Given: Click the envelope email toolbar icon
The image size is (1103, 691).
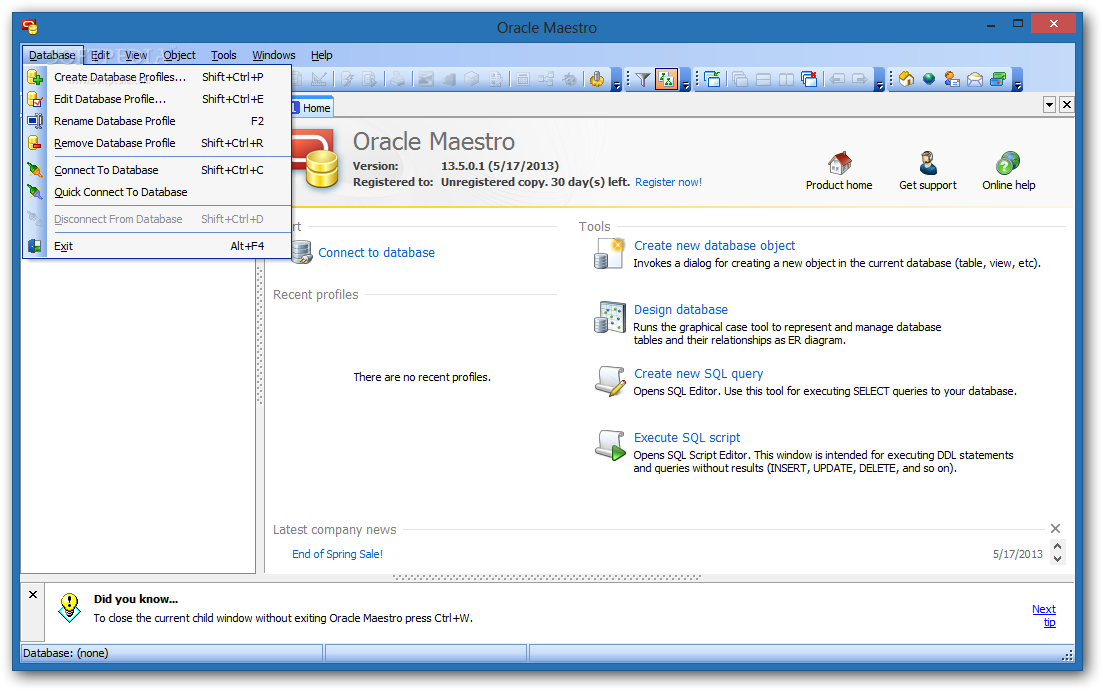Looking at the screenshot, I should point(975,80).
